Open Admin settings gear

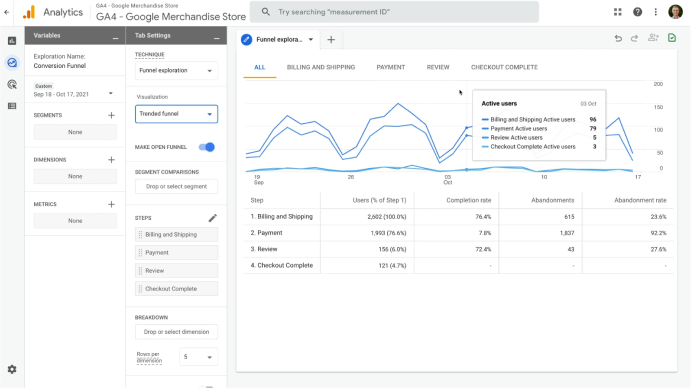click(x=12, y=369)
